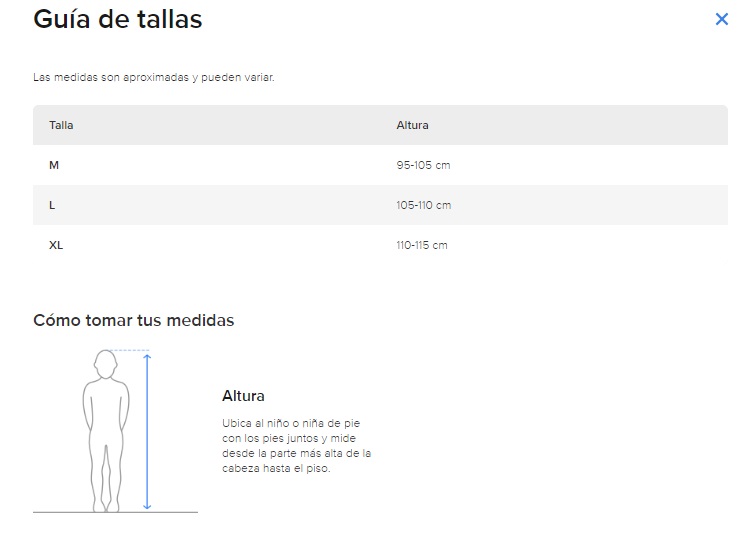755x539 pixels.
Task: Click the 110-115 cm height value
Action: [422, 245]
